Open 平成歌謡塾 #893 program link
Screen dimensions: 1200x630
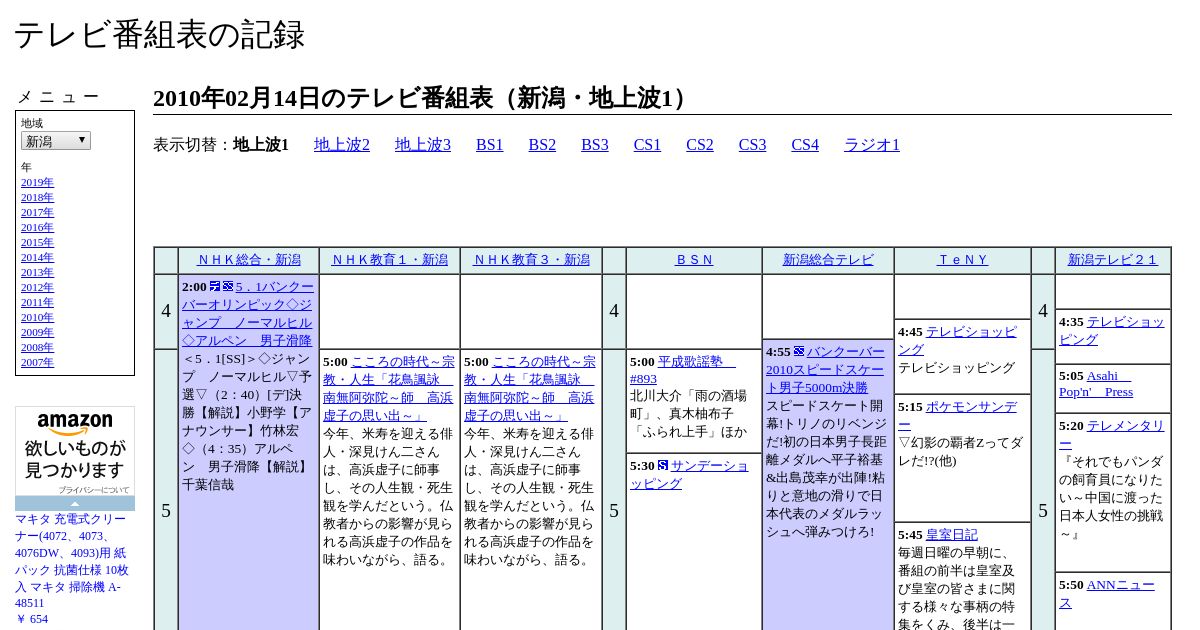(x=682, y=370)
